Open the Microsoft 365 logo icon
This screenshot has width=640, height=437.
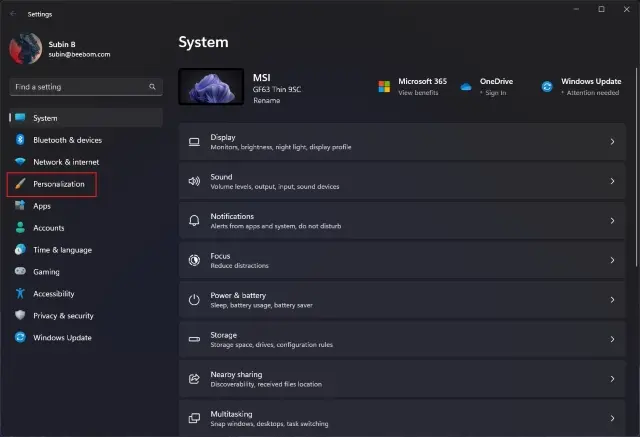[x=384, y=87]
